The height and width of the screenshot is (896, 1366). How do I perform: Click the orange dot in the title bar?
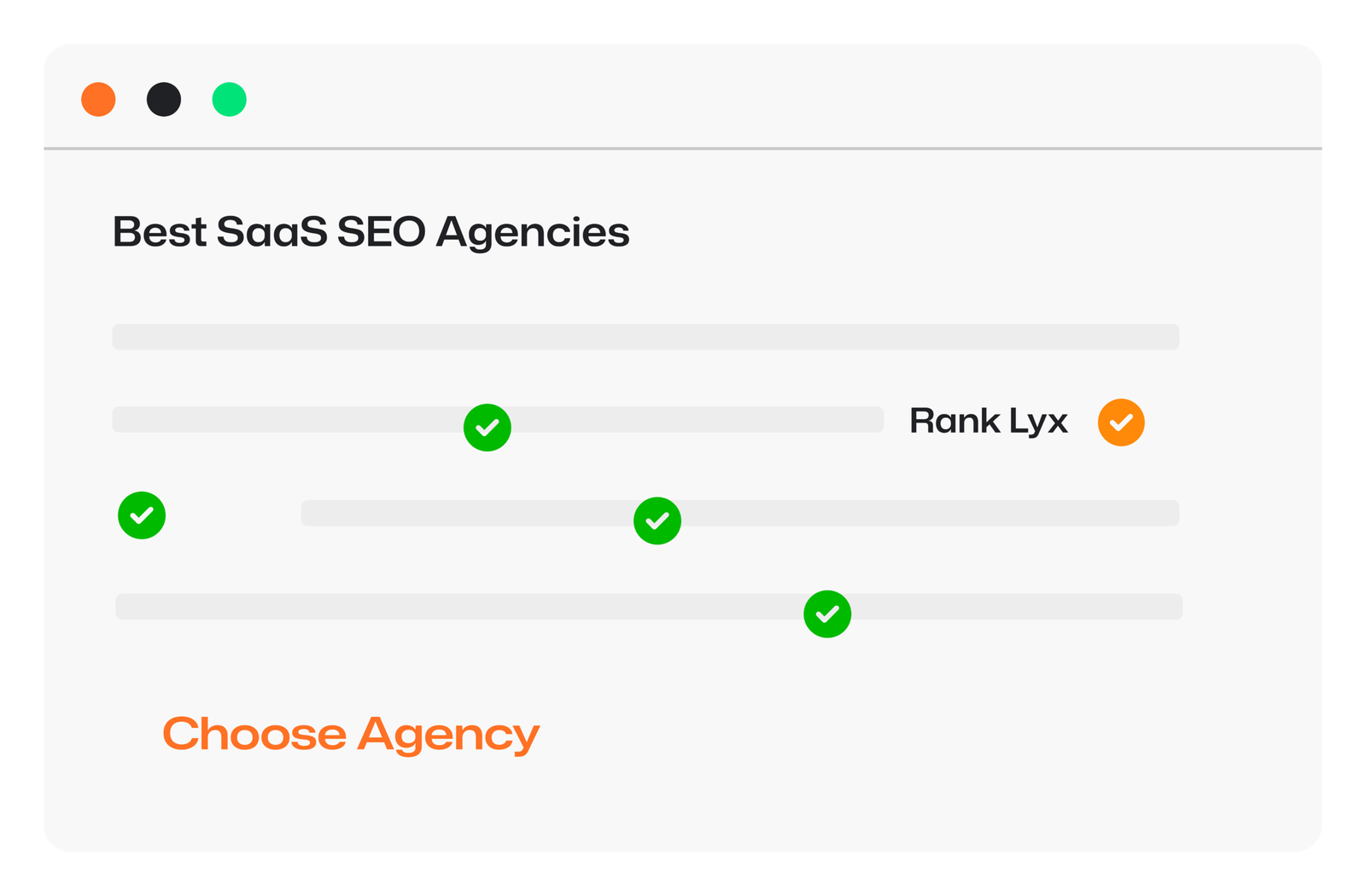(98, 100)
